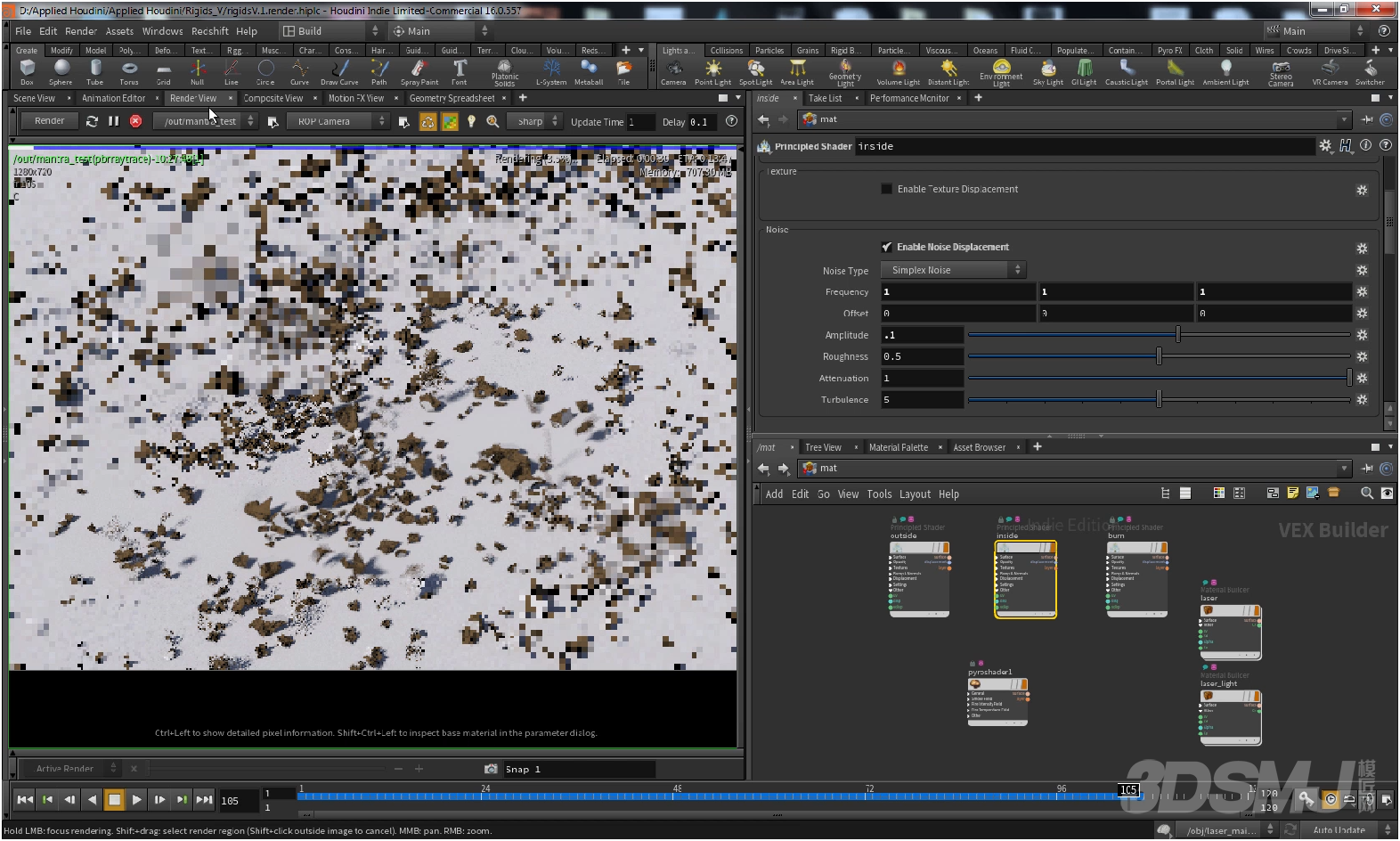Image resolution: width=1400 pixels, height=841 pixels.
Task: Stop the render with red cancel icon
Action: (x=135, y=121)
